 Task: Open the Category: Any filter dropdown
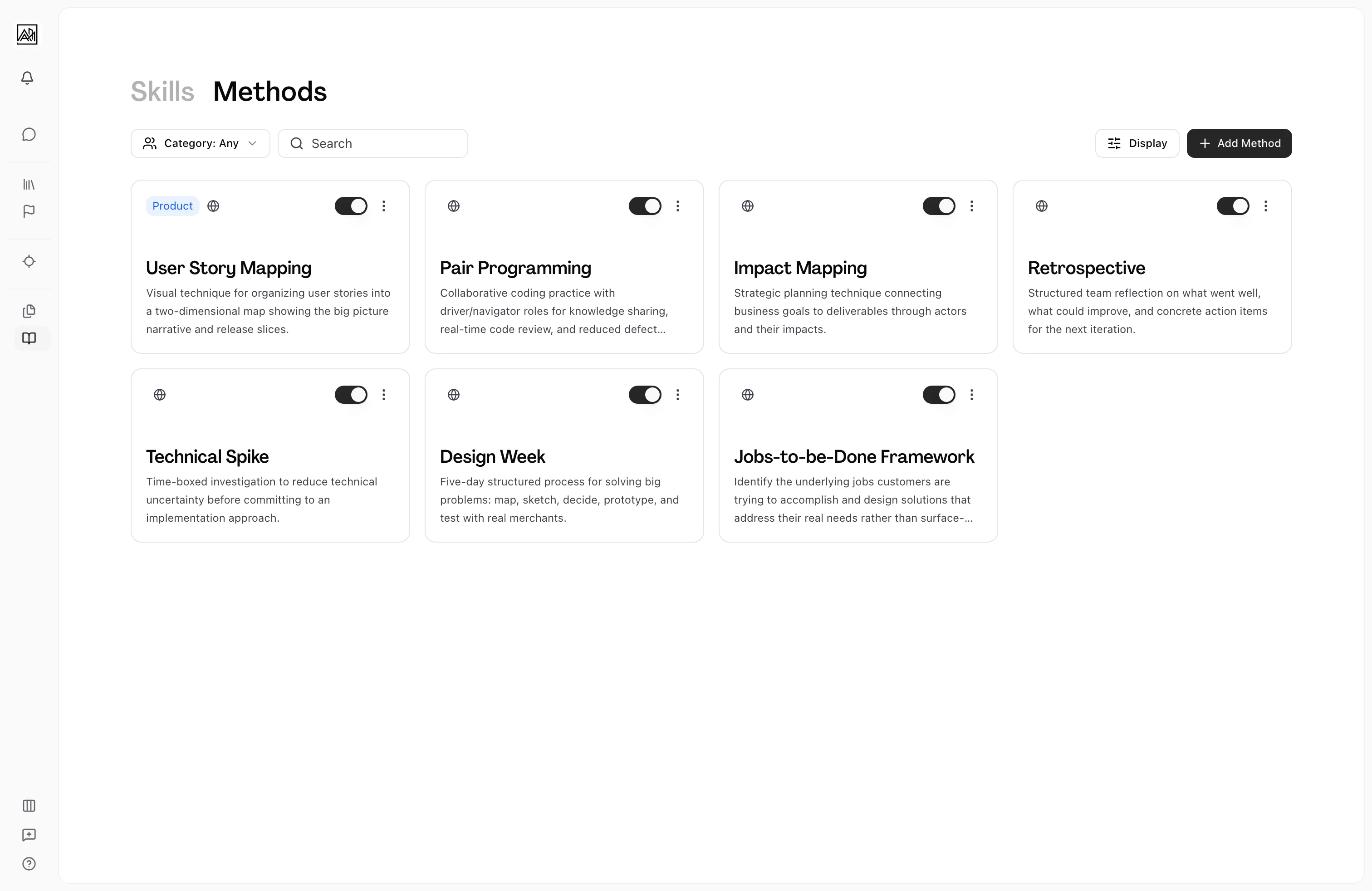pos(200,143)
